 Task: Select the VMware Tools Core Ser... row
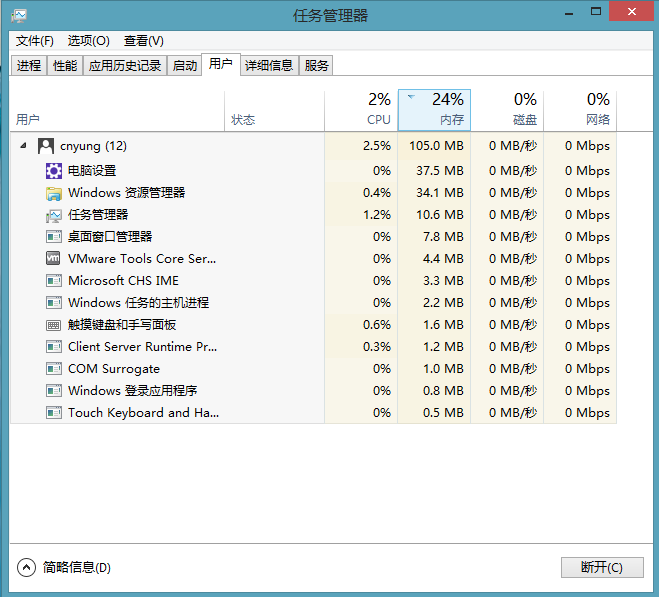(x=314, y=259)
